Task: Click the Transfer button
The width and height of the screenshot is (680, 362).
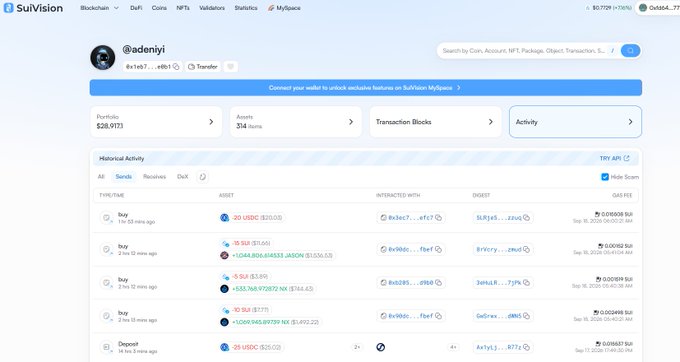Action: 203,67
